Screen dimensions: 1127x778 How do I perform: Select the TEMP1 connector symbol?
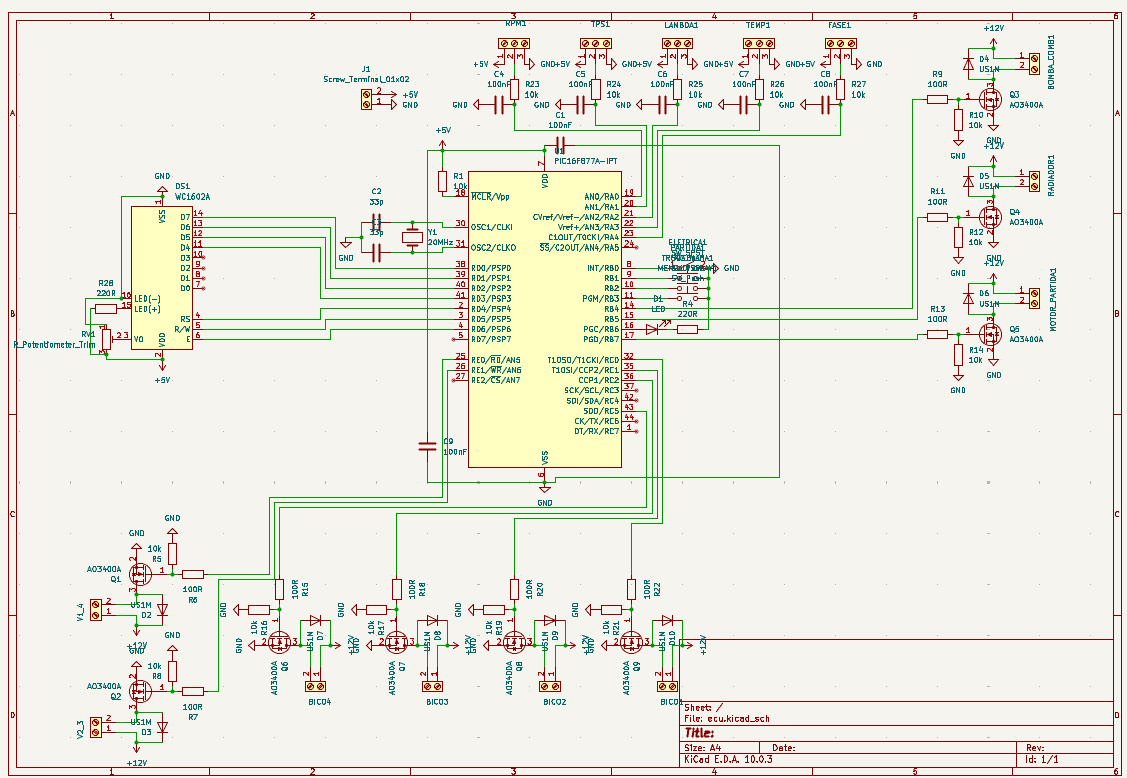click(x=759, y=43)
